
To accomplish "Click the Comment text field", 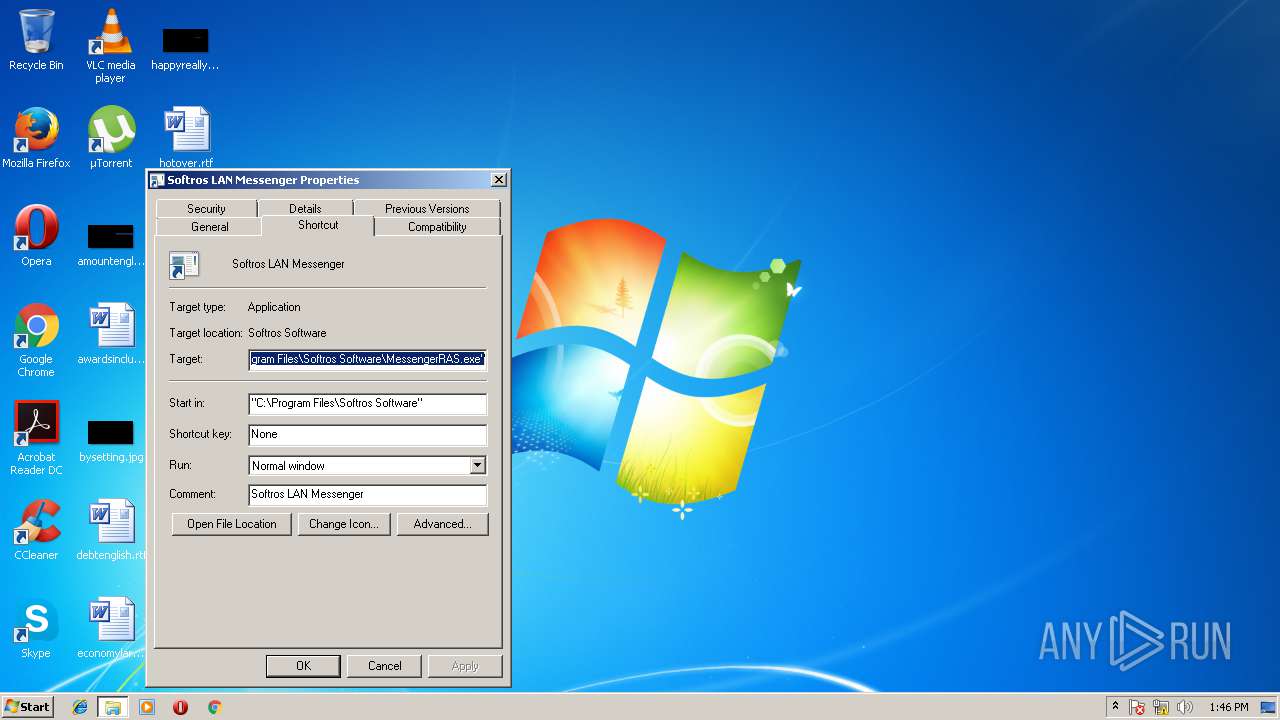I will click(x=367, y=494).
